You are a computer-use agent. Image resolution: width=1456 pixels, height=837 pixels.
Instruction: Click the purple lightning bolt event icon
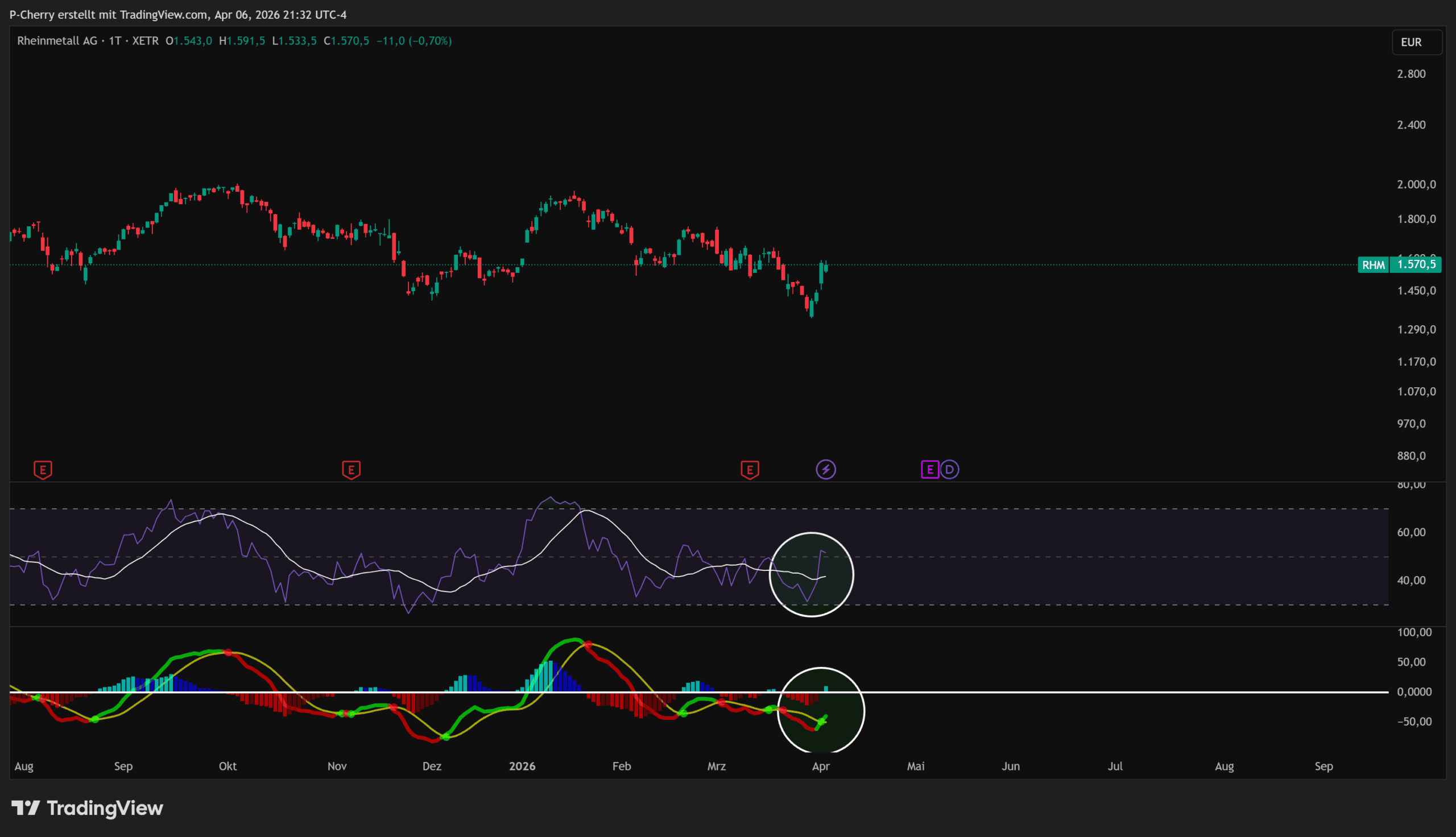coord(825,470)
